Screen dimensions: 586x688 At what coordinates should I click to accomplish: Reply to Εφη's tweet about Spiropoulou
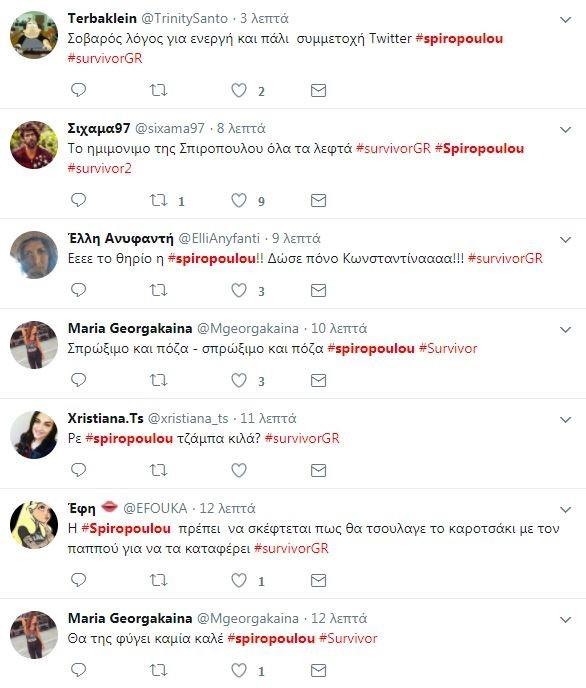(x=78, y=580)
